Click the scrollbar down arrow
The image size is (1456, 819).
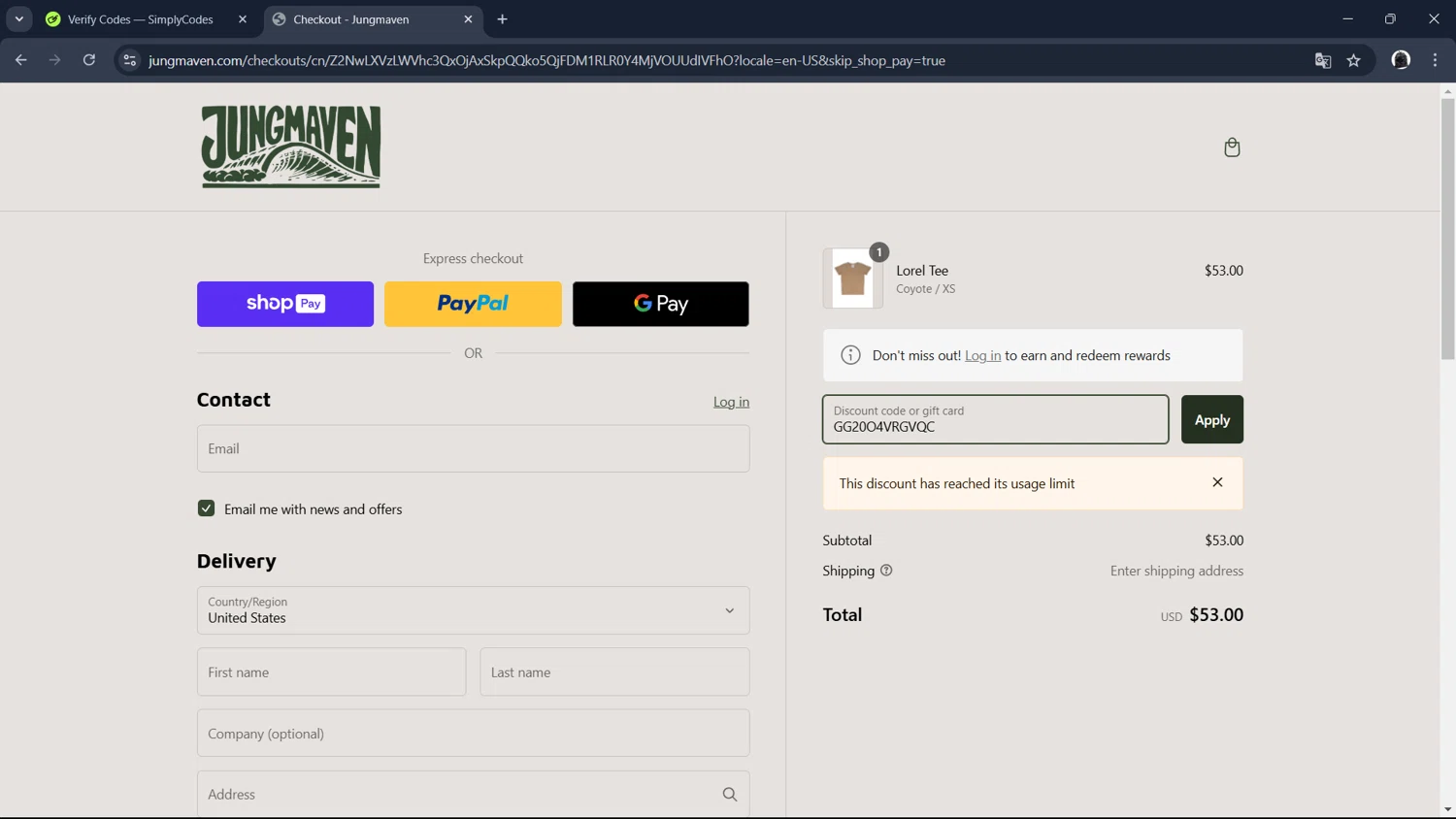point(1447,809)
